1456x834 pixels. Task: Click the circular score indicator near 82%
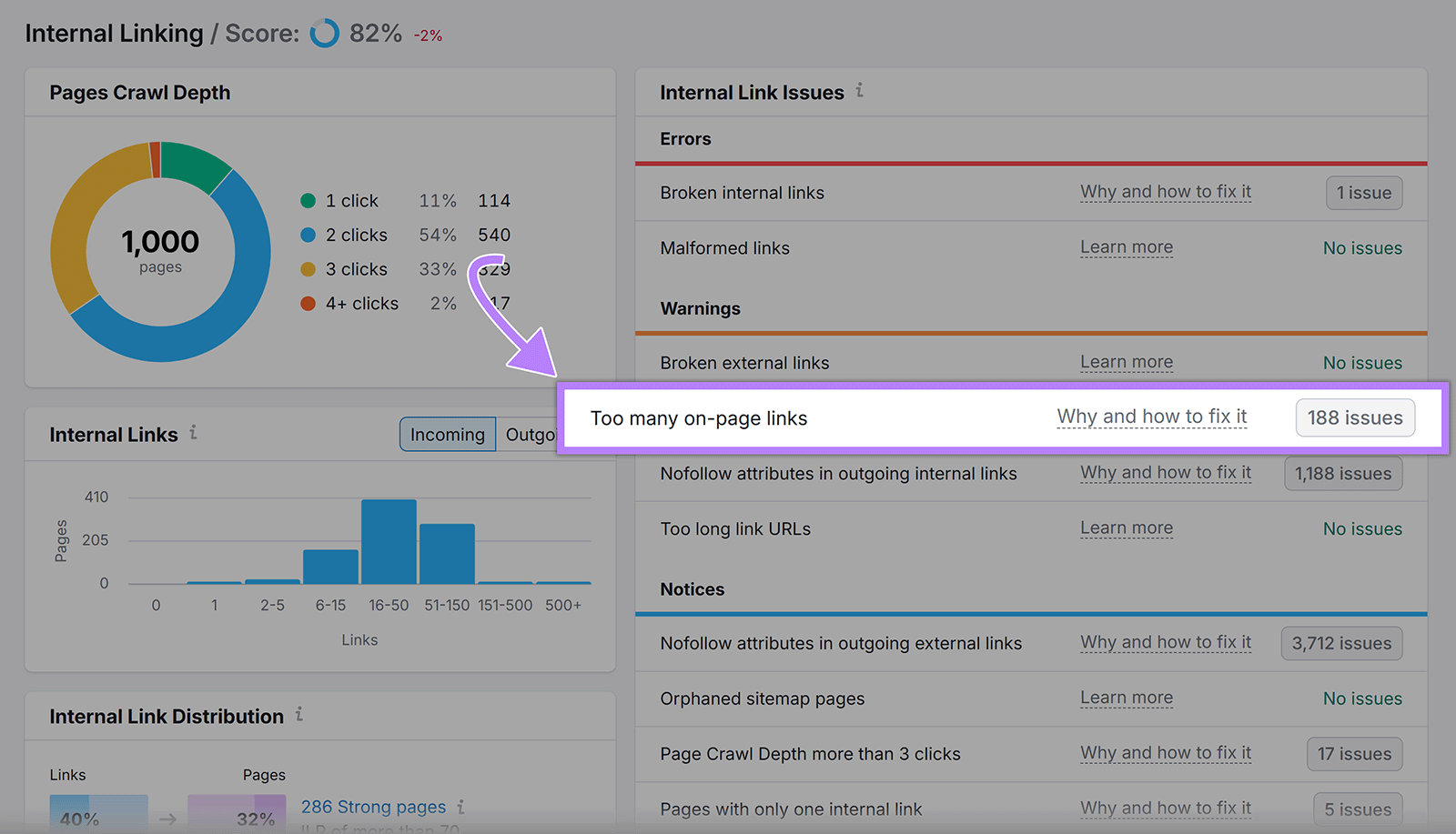click(325, 33)
